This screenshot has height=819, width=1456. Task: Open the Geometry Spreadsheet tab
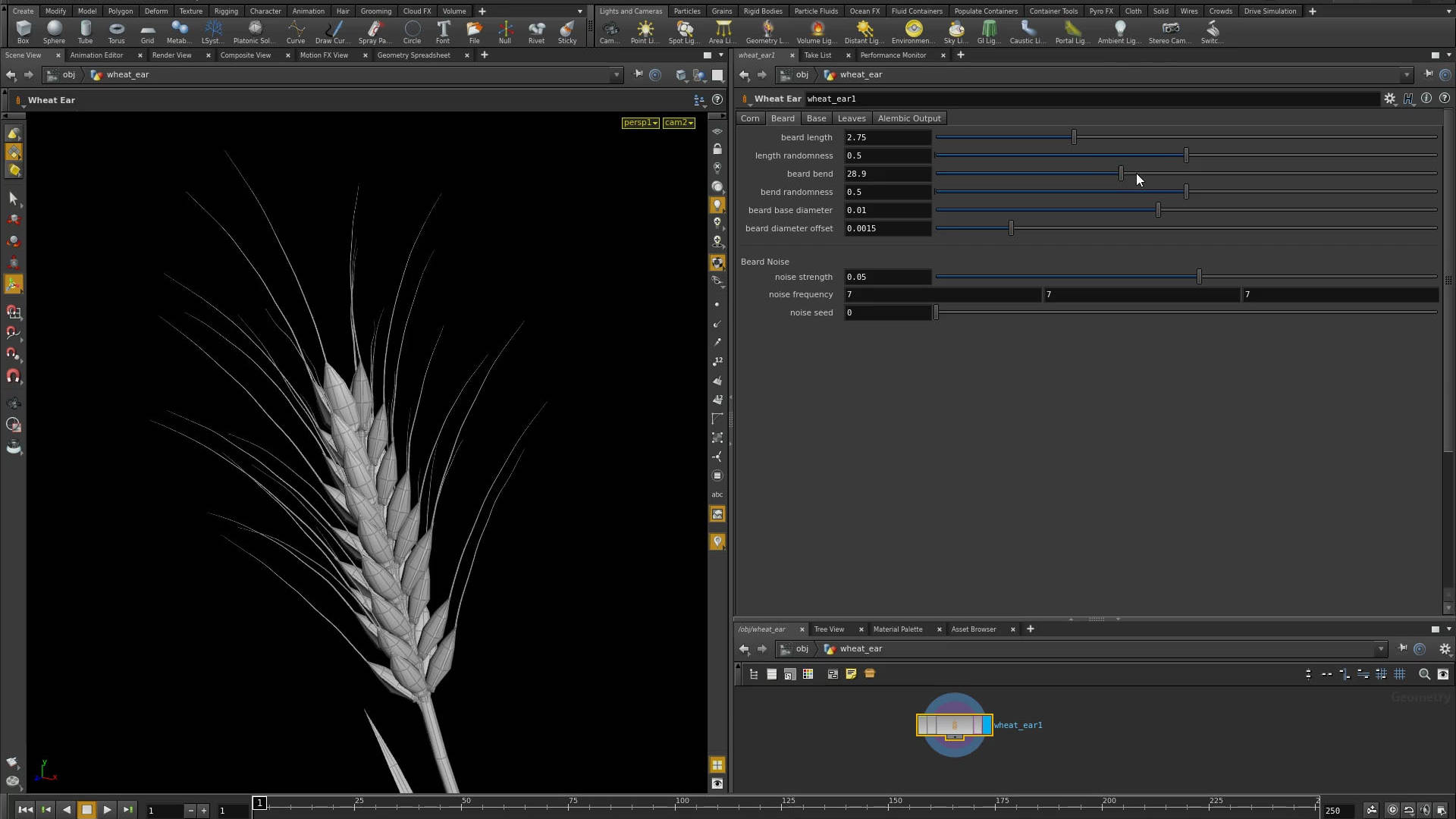coord(413,55)
